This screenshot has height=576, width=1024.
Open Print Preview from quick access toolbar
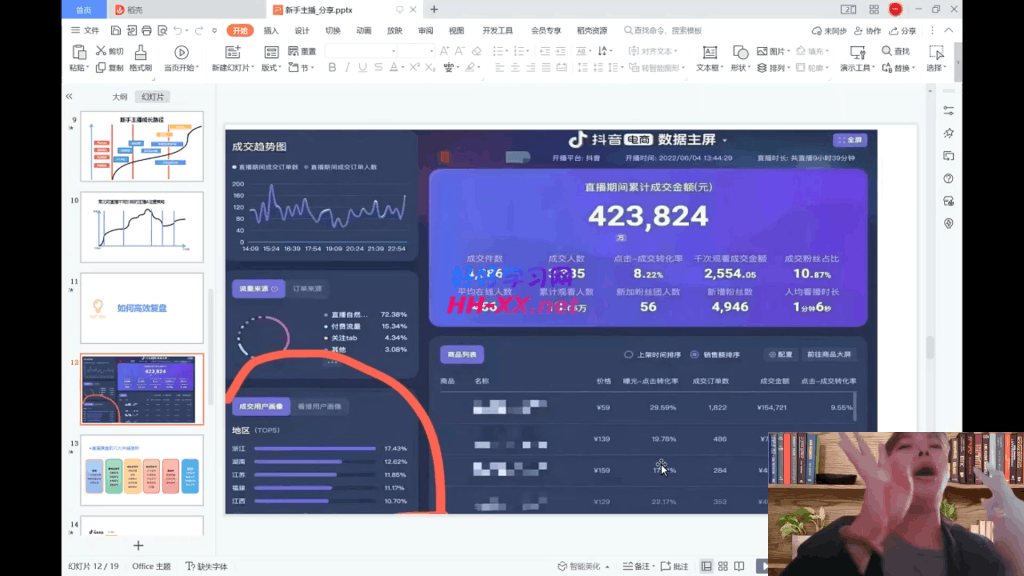(162, 31)
